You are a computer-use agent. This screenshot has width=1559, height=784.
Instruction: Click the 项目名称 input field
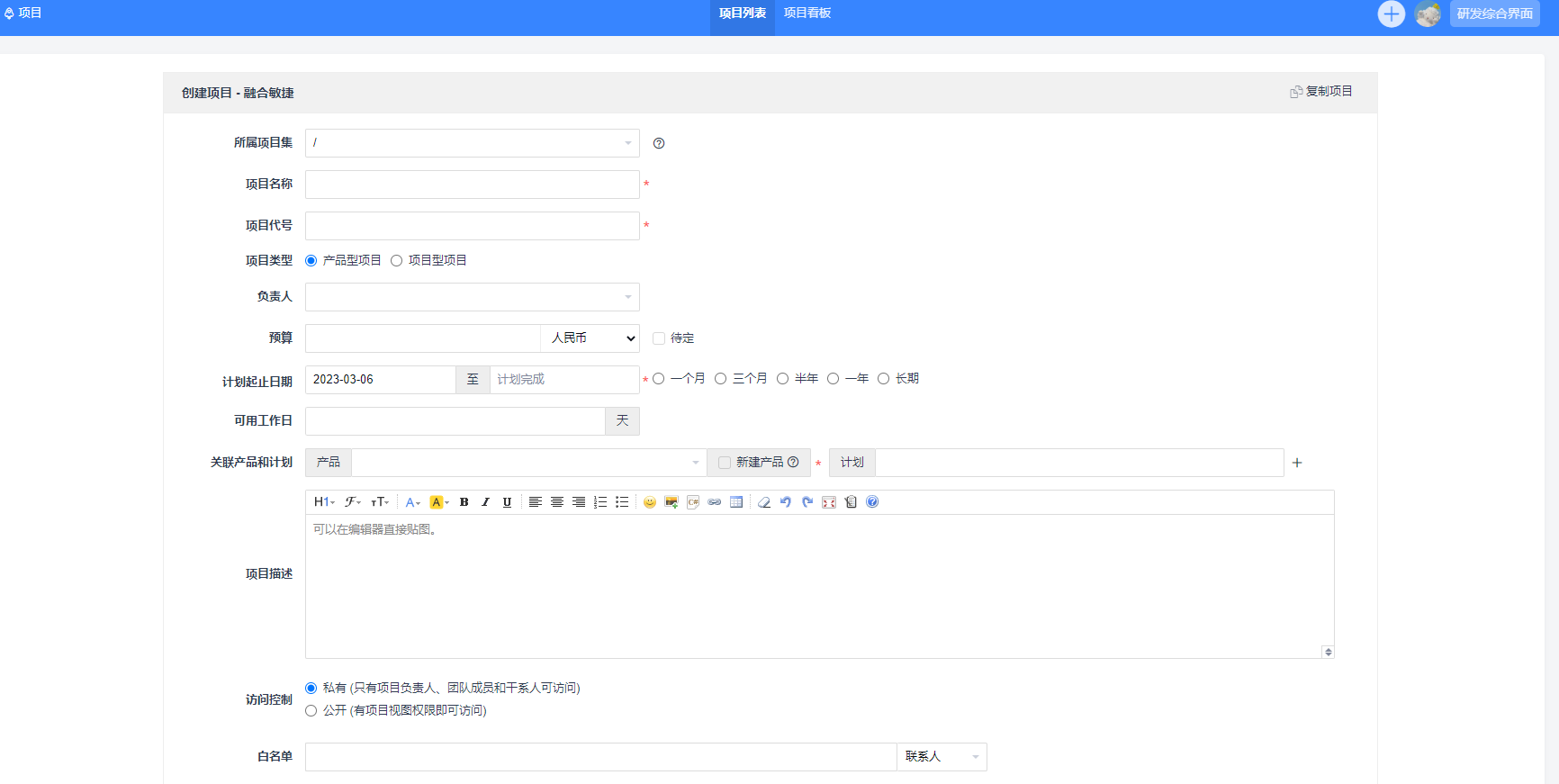[472, 185]
